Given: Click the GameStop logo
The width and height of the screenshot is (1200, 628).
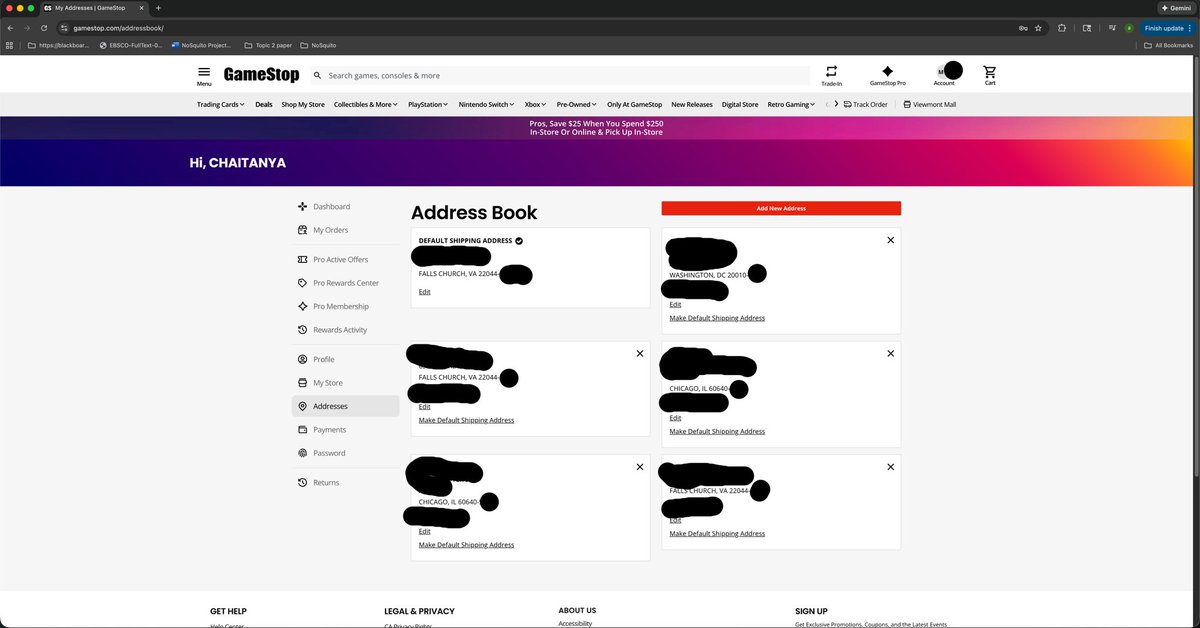Looking at the screenshot, I should 261,75.
